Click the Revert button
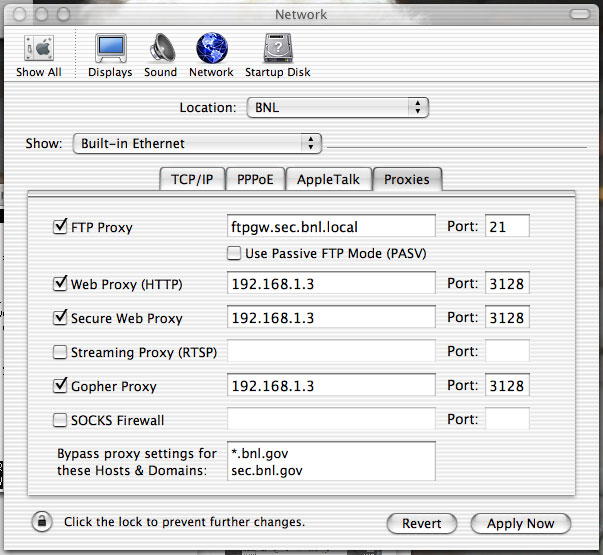Viewport: 603px width, 555px height. [x=421, y=523]
